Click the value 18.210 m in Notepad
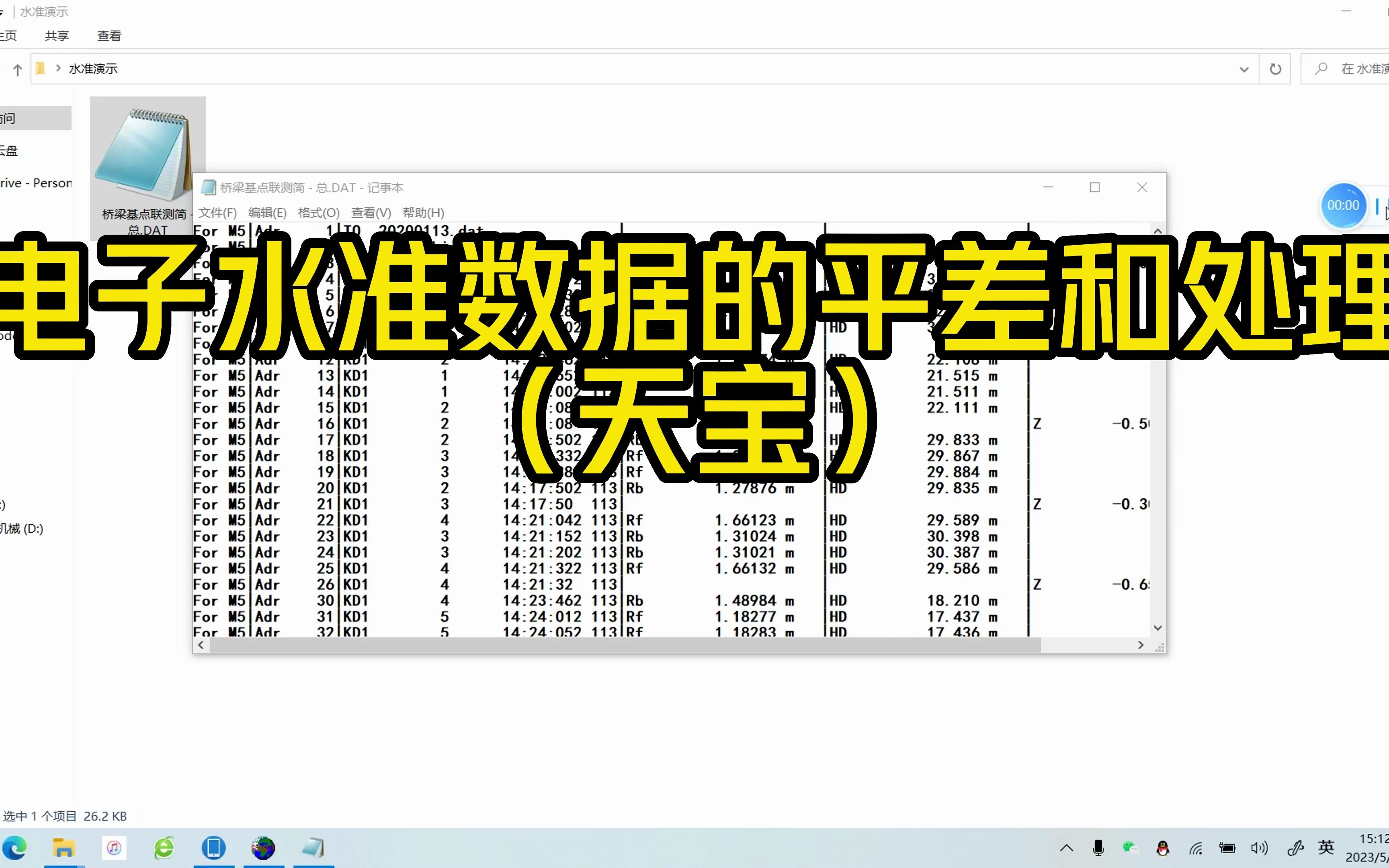 click(x=962, y=600)
